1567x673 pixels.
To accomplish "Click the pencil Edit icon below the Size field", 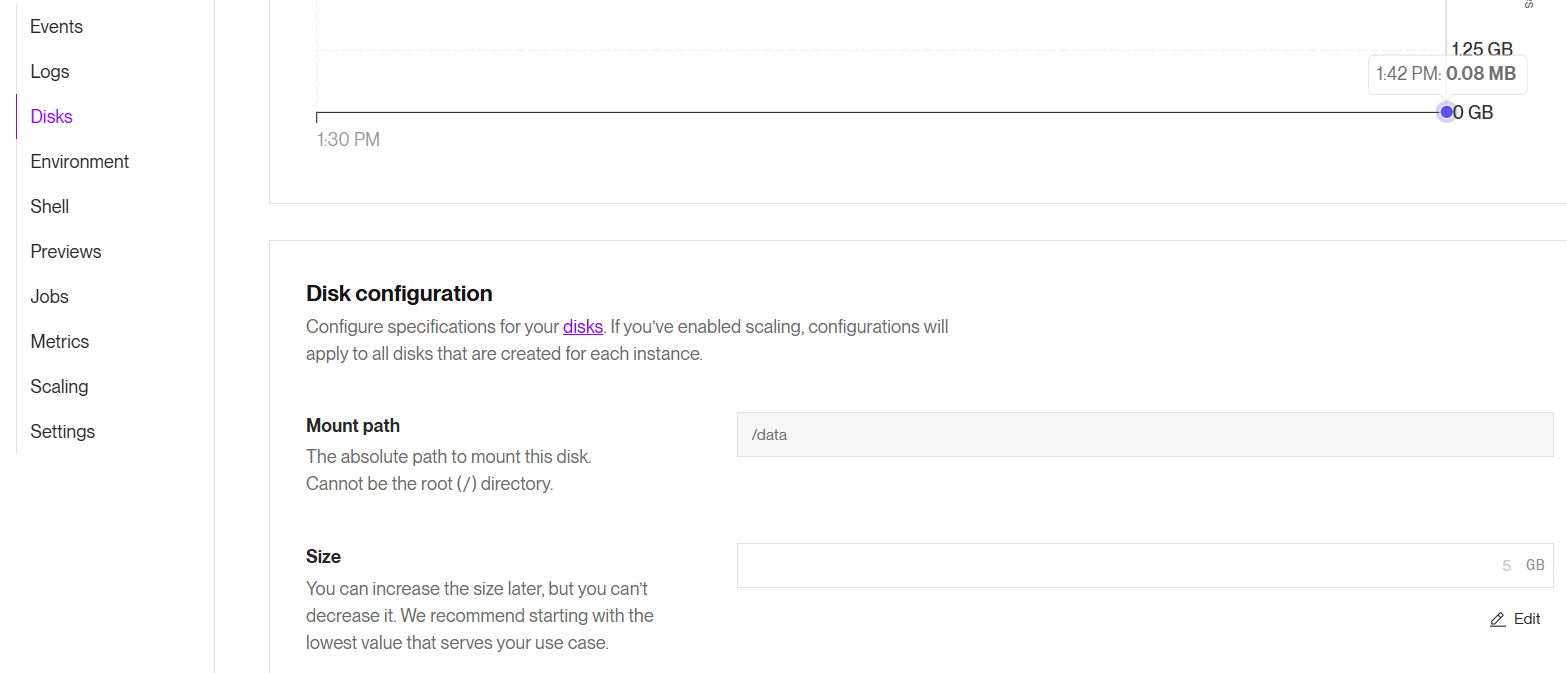I will pyautogui.click(x=1497, y=618).
